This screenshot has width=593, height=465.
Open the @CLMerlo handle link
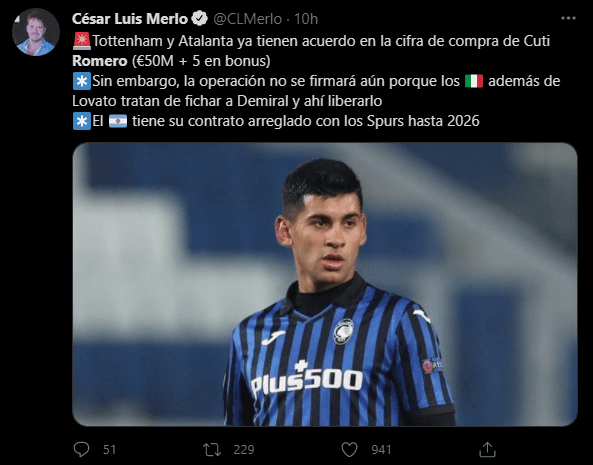click(x=248, y=19)
